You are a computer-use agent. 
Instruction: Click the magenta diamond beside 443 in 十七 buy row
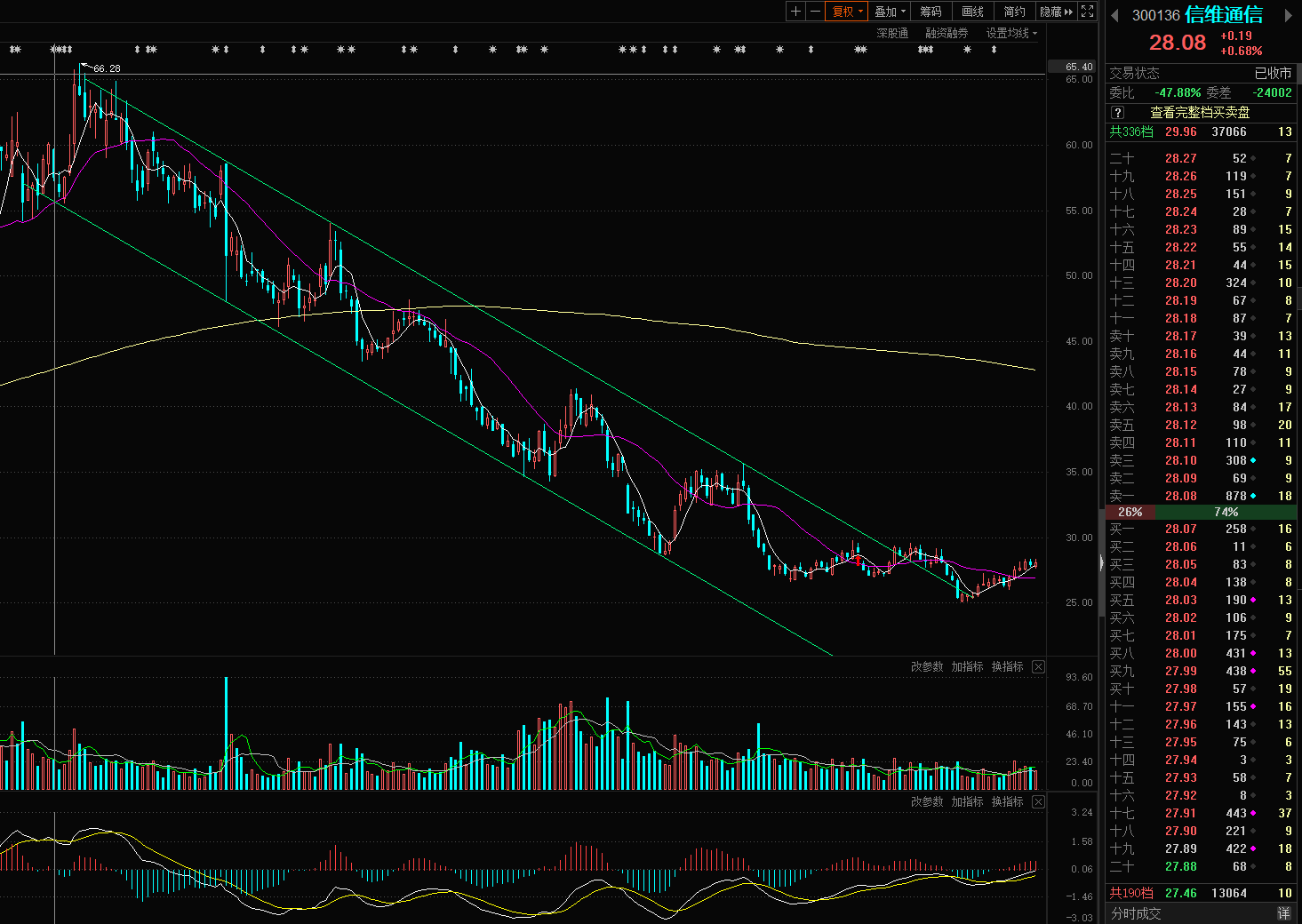coord(1254,813)
